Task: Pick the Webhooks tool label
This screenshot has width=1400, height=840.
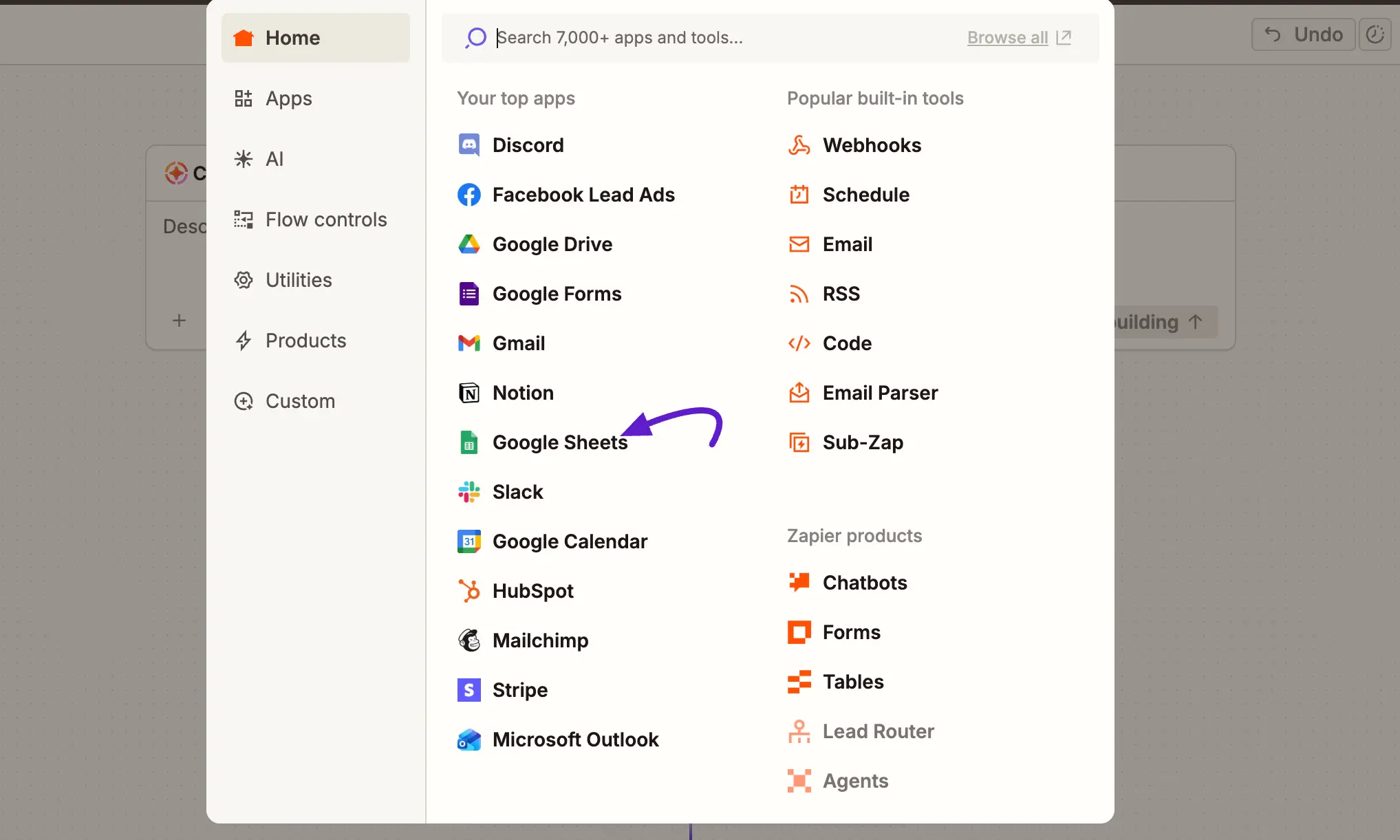Action: point(872,145)
